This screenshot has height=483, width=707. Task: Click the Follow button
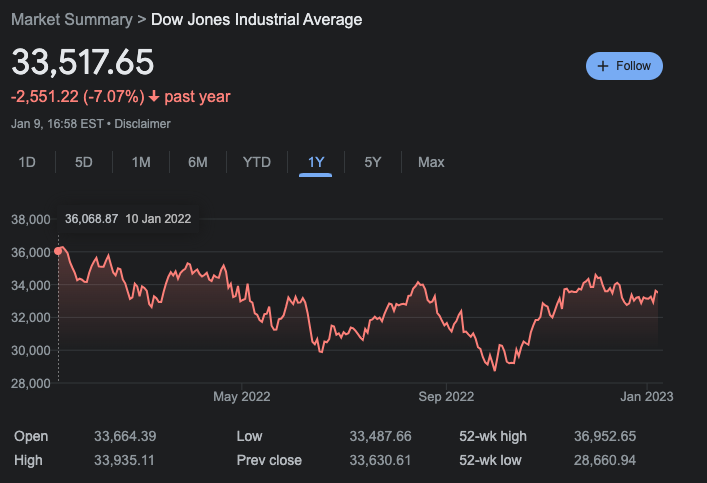(x=624, y=66)
